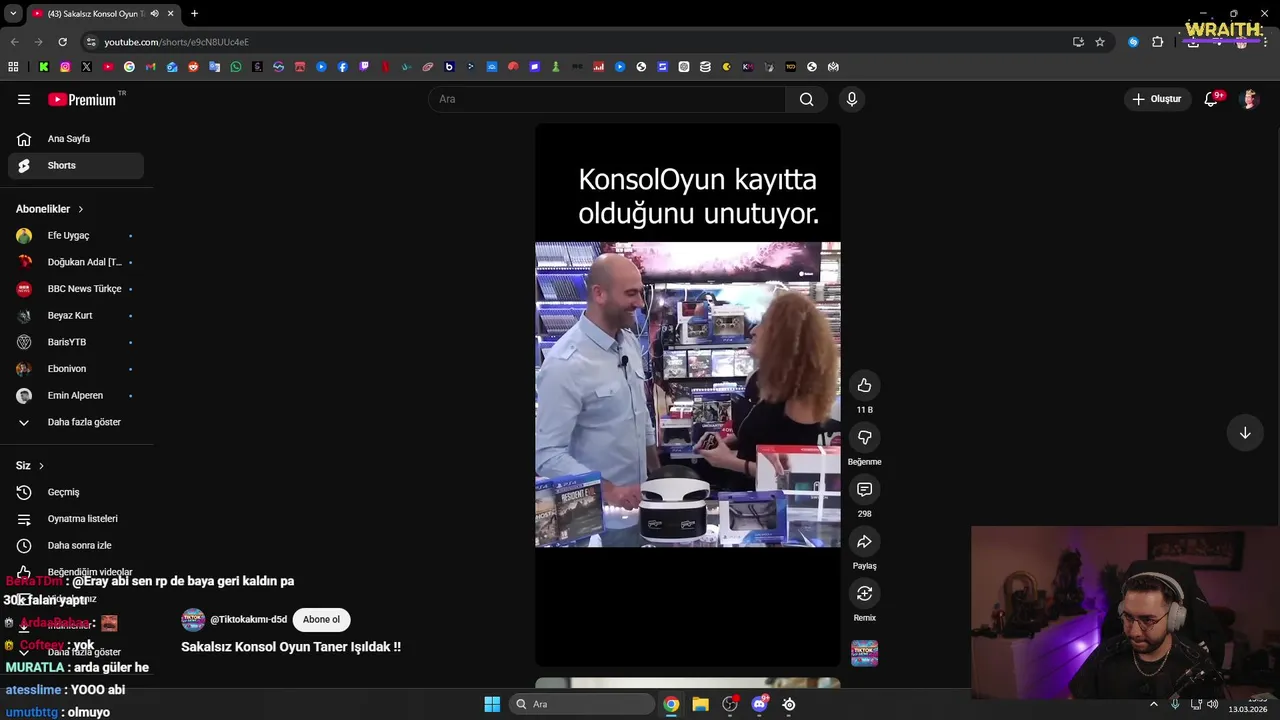Go to next short with down arrow

click(1245, 433)
